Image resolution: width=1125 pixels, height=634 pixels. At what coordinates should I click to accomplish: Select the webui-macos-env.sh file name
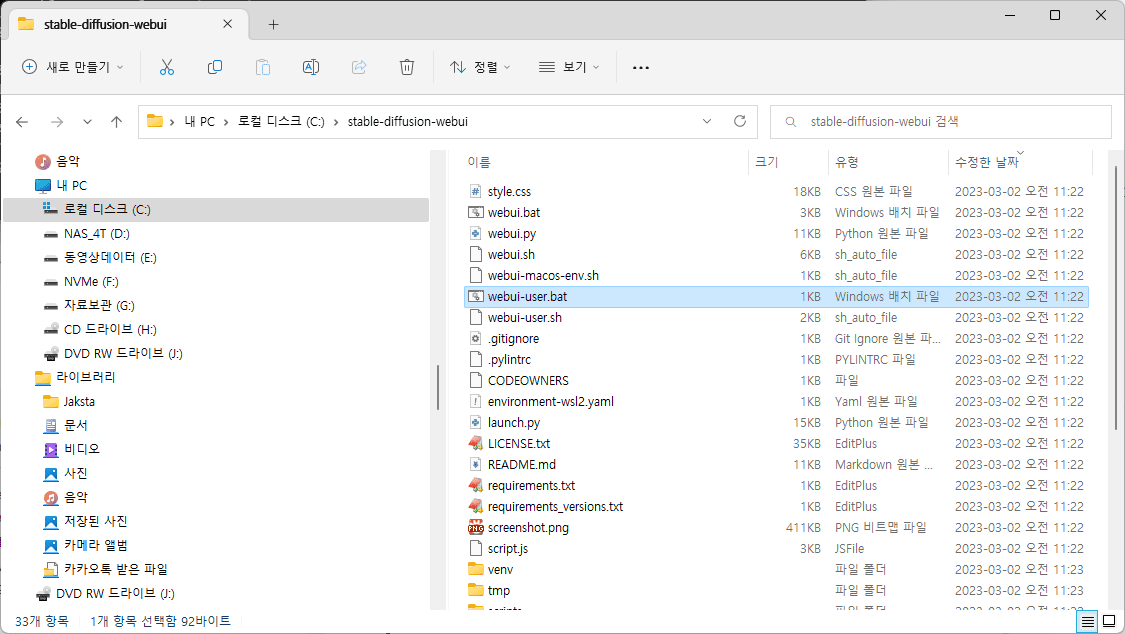pyautogui.click(x=543, y=275)
